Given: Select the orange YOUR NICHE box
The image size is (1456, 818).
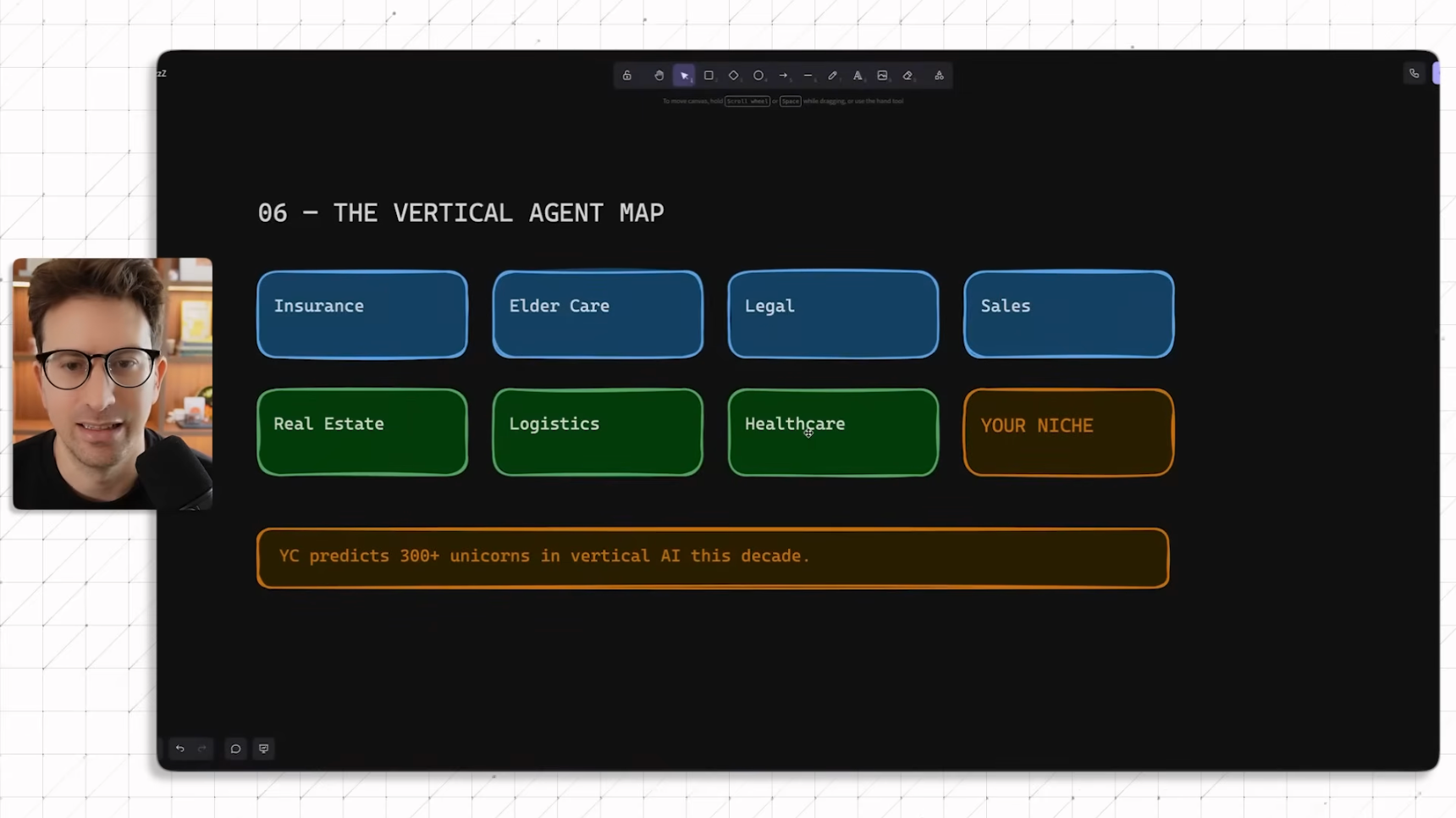Looking at the screenshot, I should 1068,433.
